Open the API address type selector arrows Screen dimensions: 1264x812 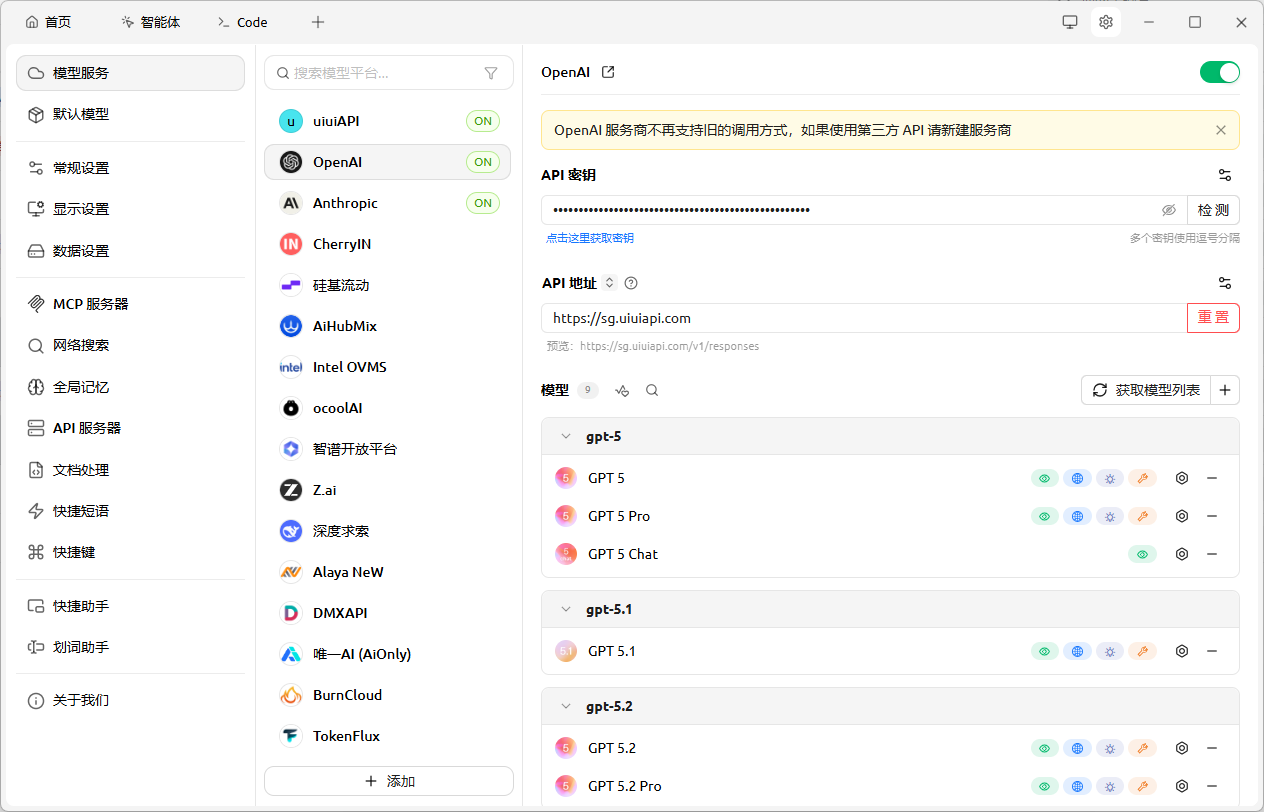(610, 283)
